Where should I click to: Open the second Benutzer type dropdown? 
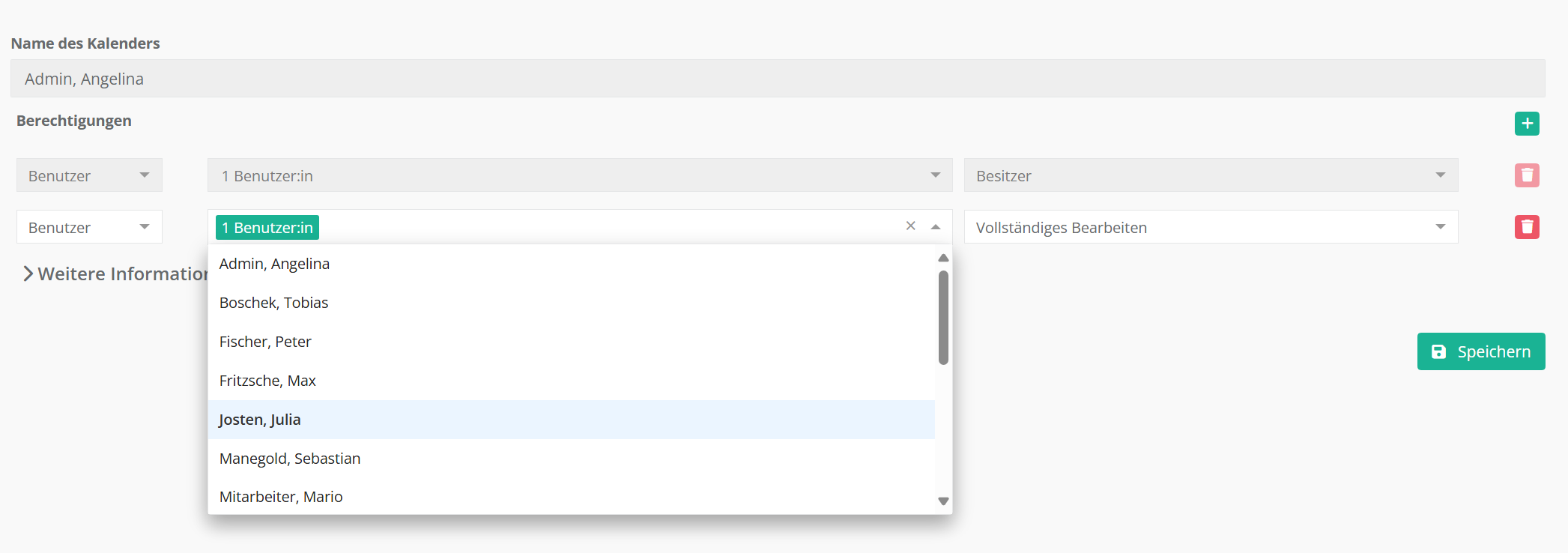89,227
